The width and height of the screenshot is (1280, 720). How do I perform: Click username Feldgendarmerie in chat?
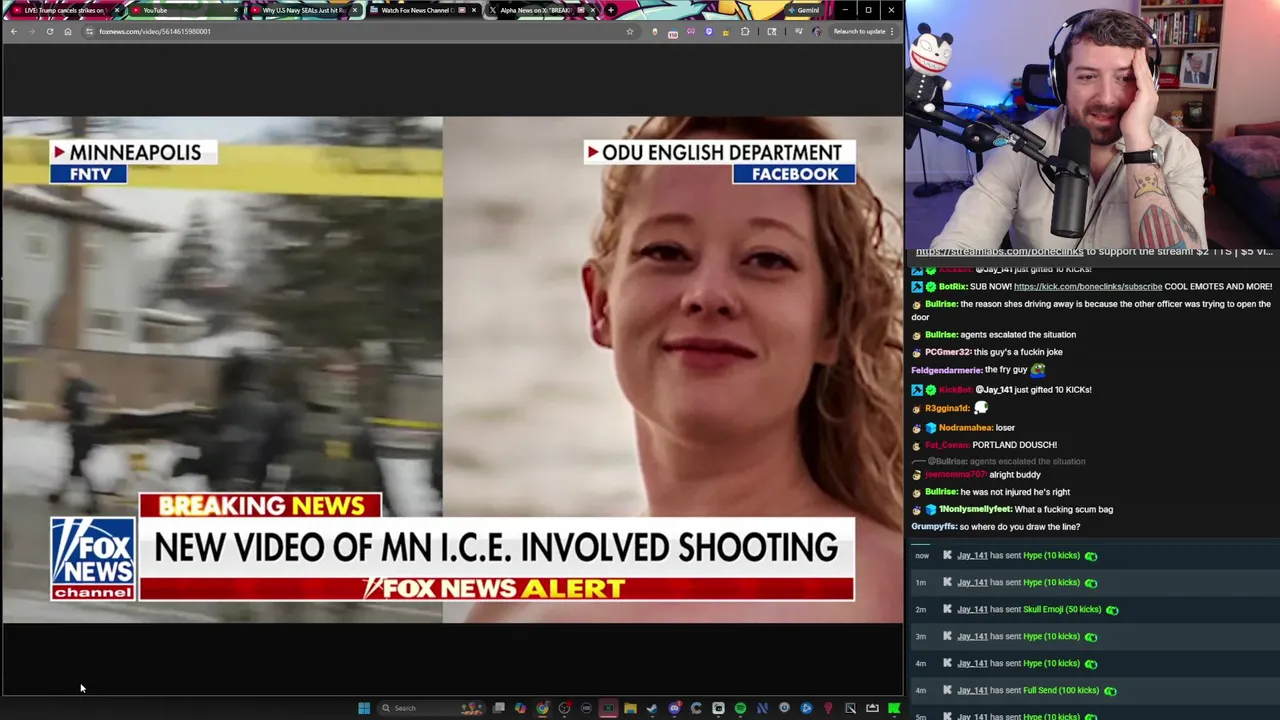(x=946, y=370)
